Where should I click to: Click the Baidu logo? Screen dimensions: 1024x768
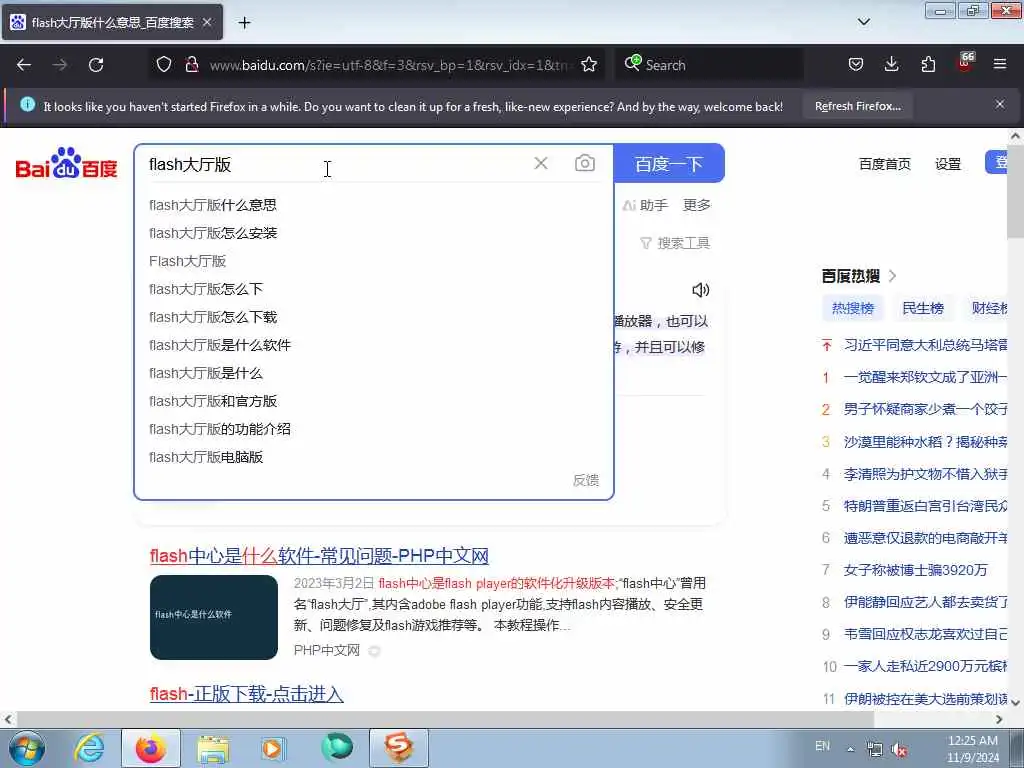tap(66, 163)
